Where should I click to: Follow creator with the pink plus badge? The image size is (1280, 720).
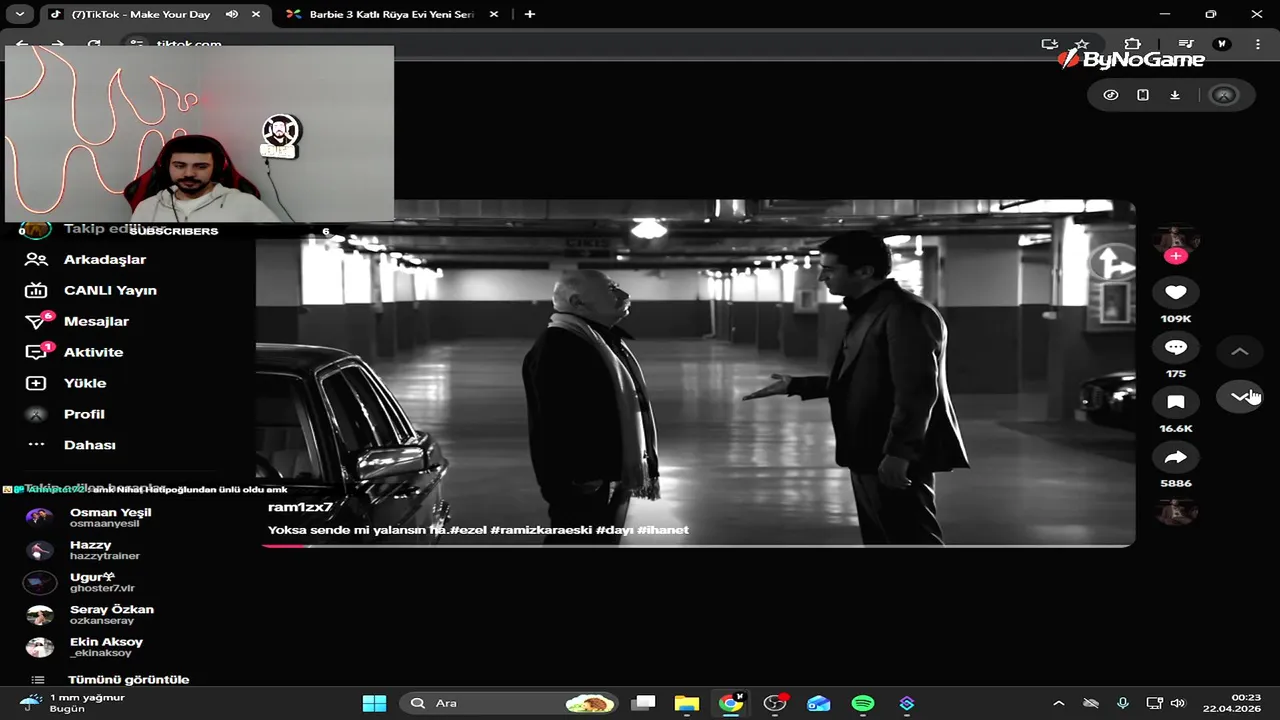[x=1176, y=256]
